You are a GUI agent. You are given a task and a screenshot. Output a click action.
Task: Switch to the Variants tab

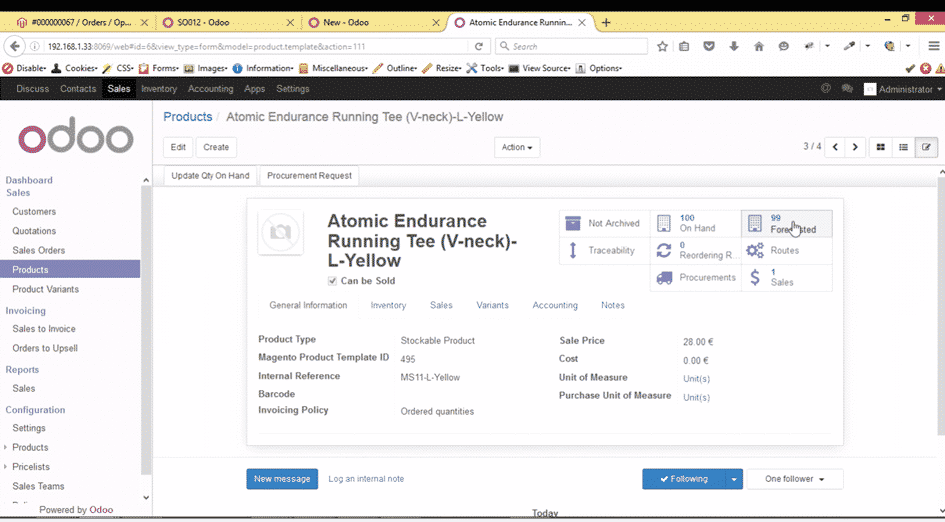pyautogui.click(x=492, y=306)
